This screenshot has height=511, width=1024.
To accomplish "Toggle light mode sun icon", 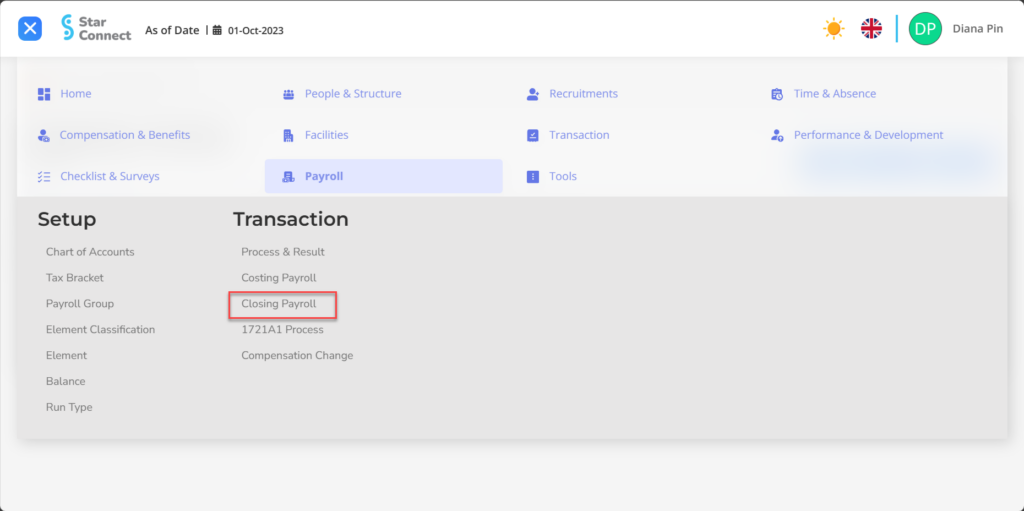I will tap(833, 29).
